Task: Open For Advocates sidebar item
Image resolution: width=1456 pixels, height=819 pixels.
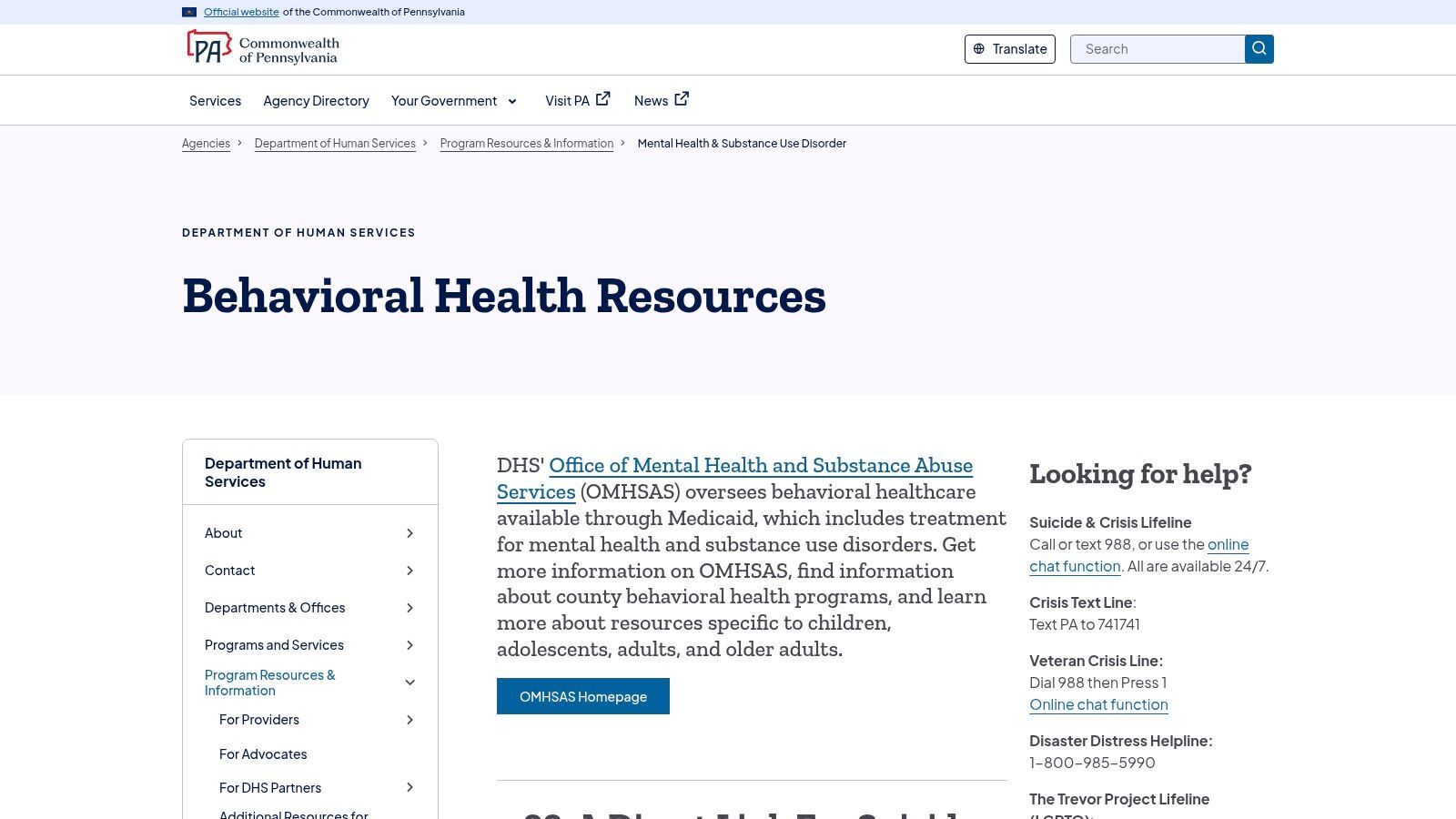Action: 263,754
